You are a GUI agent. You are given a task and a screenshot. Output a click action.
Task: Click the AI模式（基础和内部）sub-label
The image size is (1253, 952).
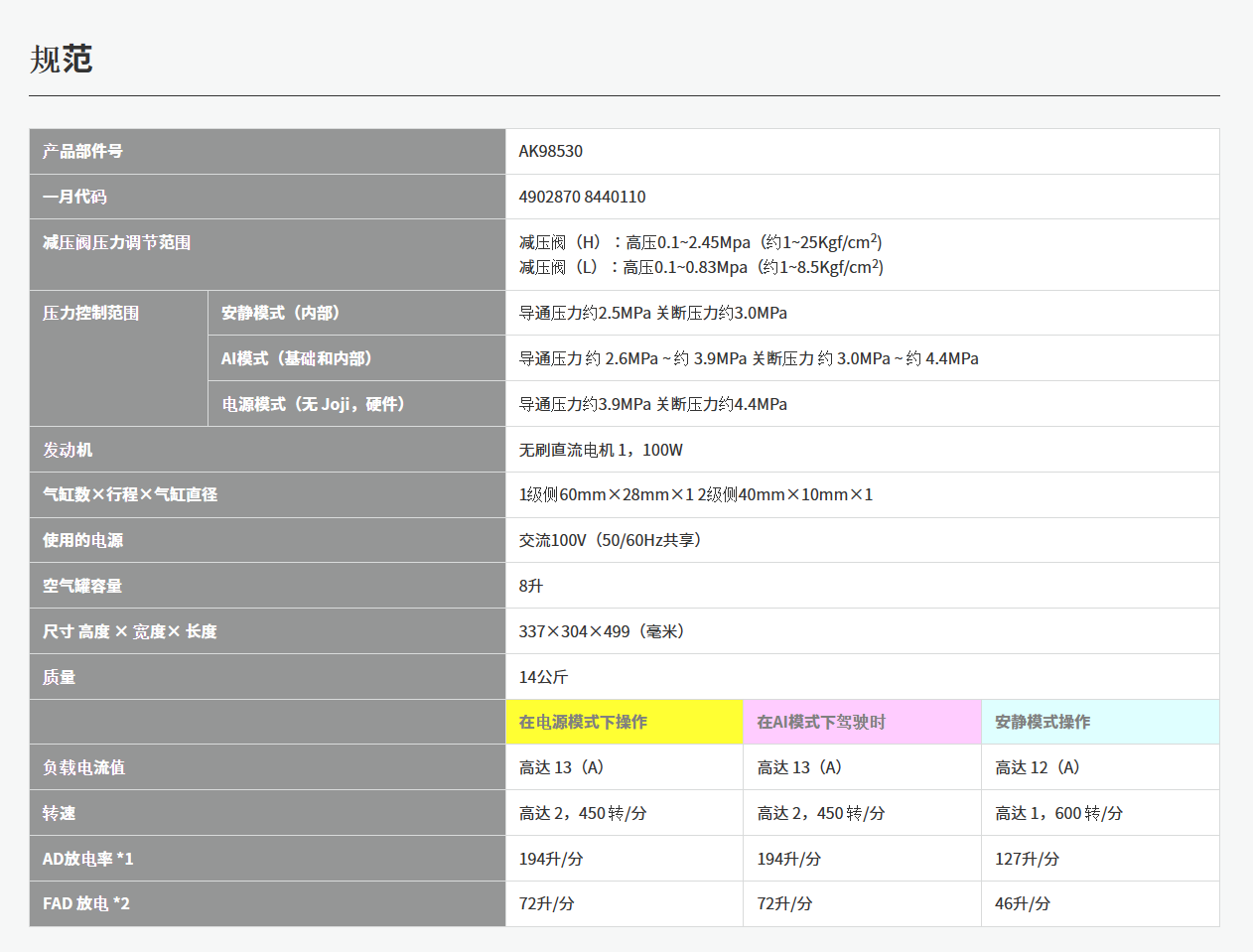click(356, 358)
